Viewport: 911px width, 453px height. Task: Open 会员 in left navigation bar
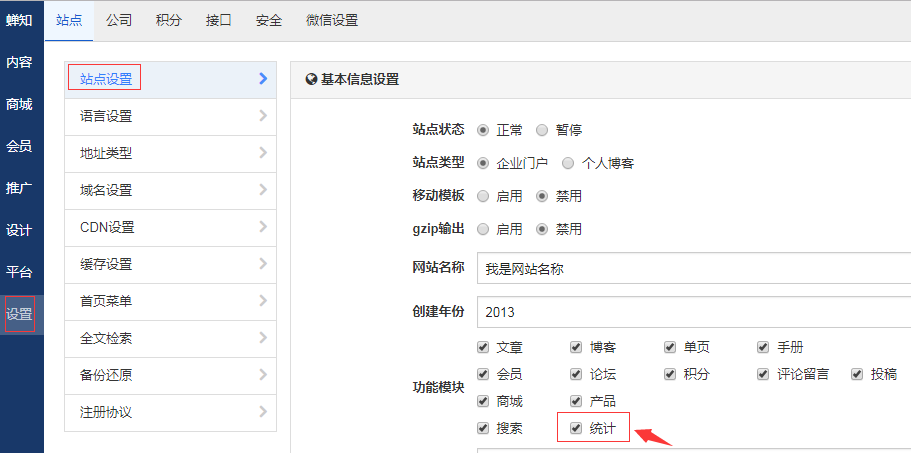click(x=19, y=146)
